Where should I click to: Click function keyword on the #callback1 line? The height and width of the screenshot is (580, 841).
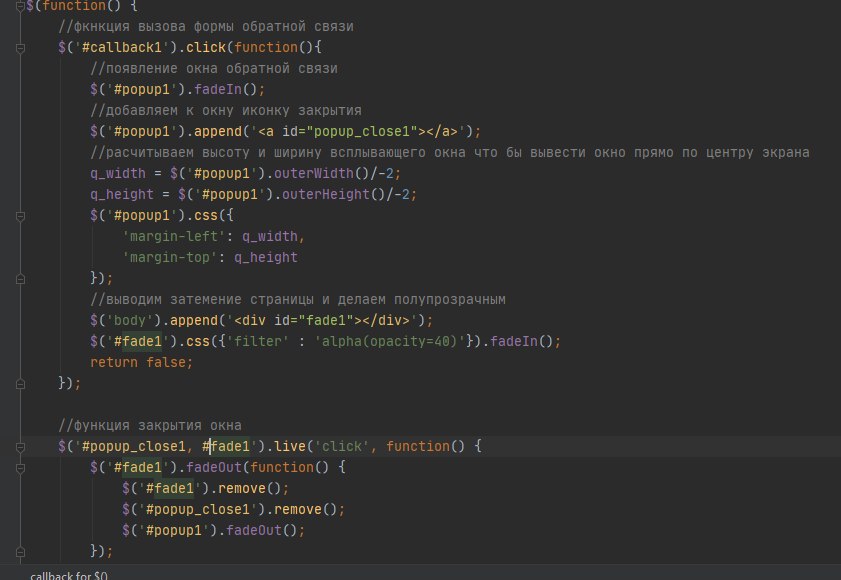coord(266,47)
